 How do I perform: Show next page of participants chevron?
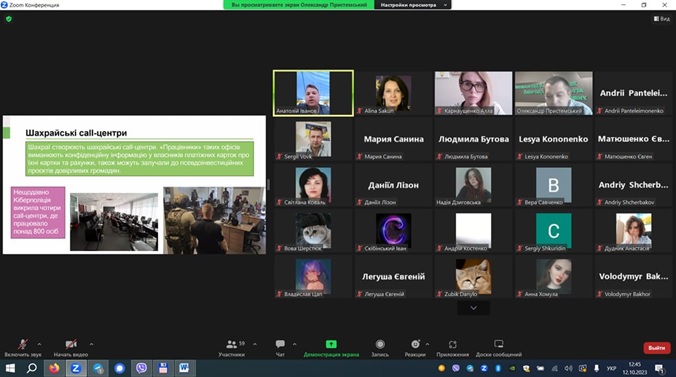pyautogui.click(x=473, y=308)
